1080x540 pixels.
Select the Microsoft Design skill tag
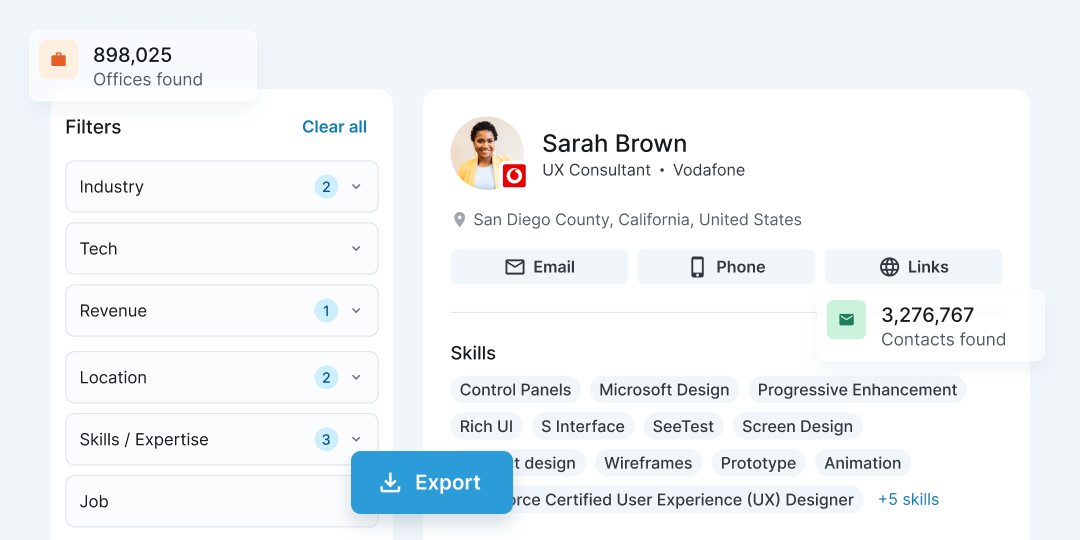pos(664,390)
